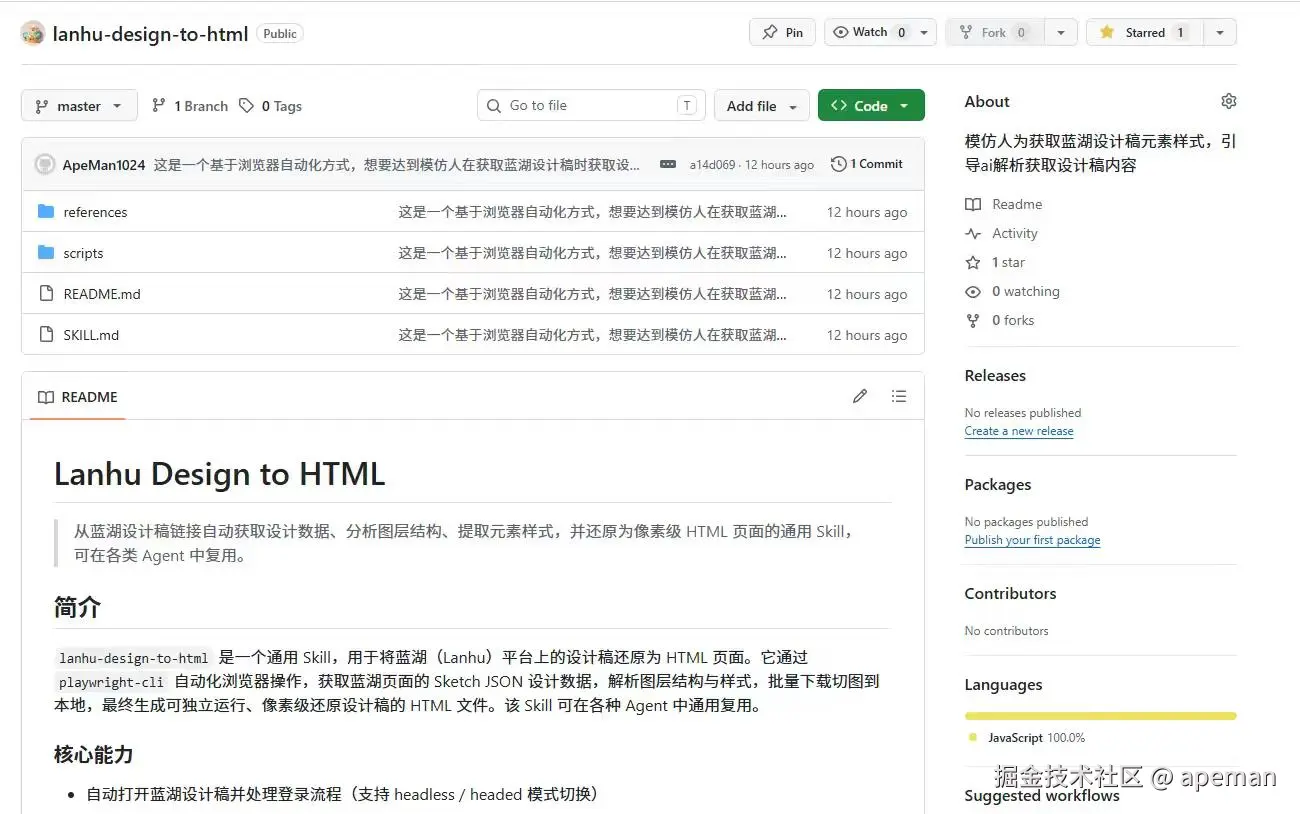Click the Public visibility badge
This screenshot has width=1300, height=814.
pos(280,34)
